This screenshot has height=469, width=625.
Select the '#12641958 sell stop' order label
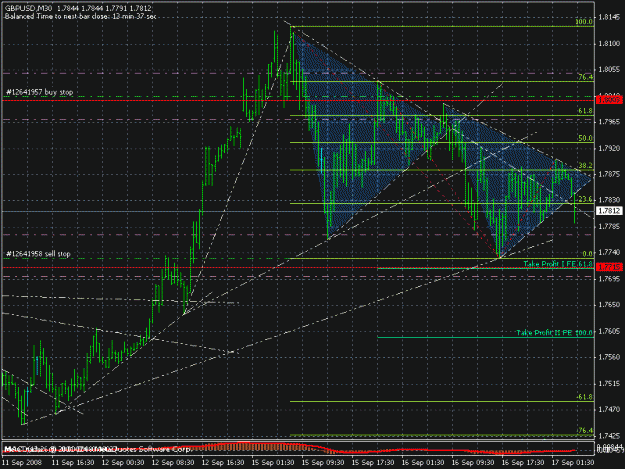(x=38, y=253)
